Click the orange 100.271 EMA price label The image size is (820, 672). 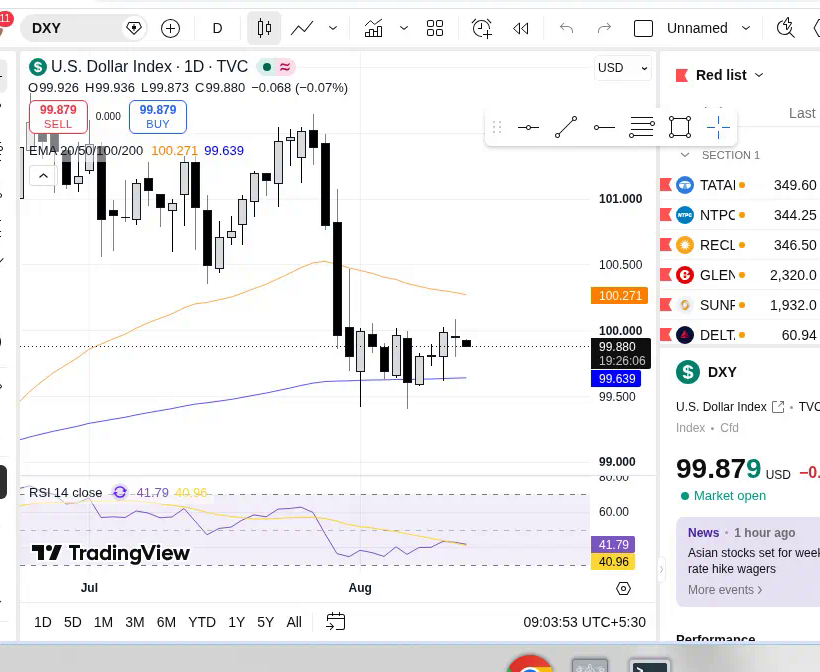click(620, 295)
